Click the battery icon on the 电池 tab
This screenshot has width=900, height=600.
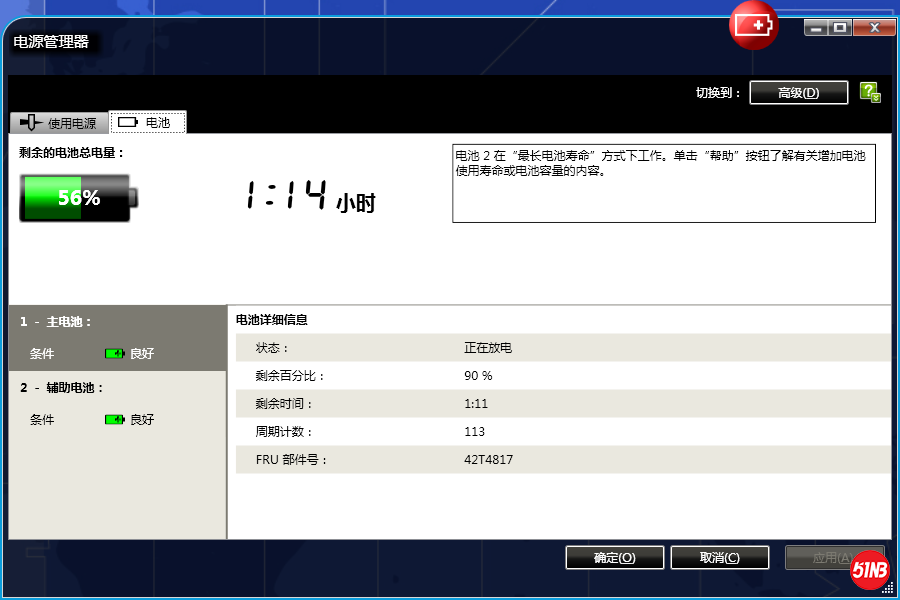tap(128, 121)
